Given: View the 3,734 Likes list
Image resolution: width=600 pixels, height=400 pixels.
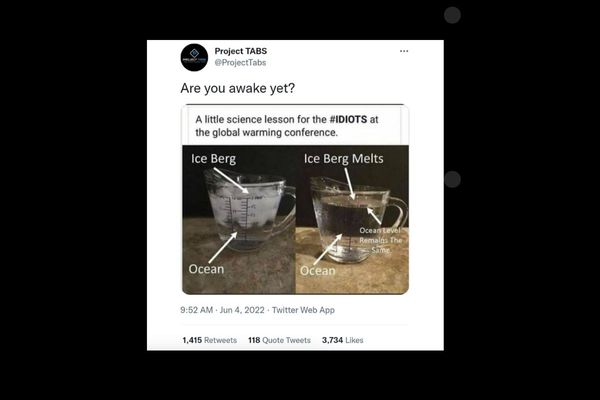Looking at the screenshot, I should point(342,340).
